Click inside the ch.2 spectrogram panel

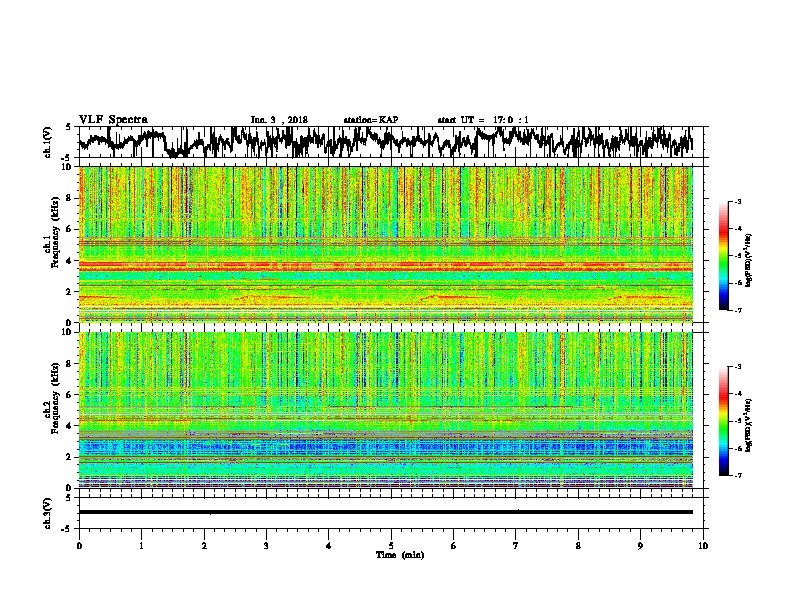click(x=385, y=410)
